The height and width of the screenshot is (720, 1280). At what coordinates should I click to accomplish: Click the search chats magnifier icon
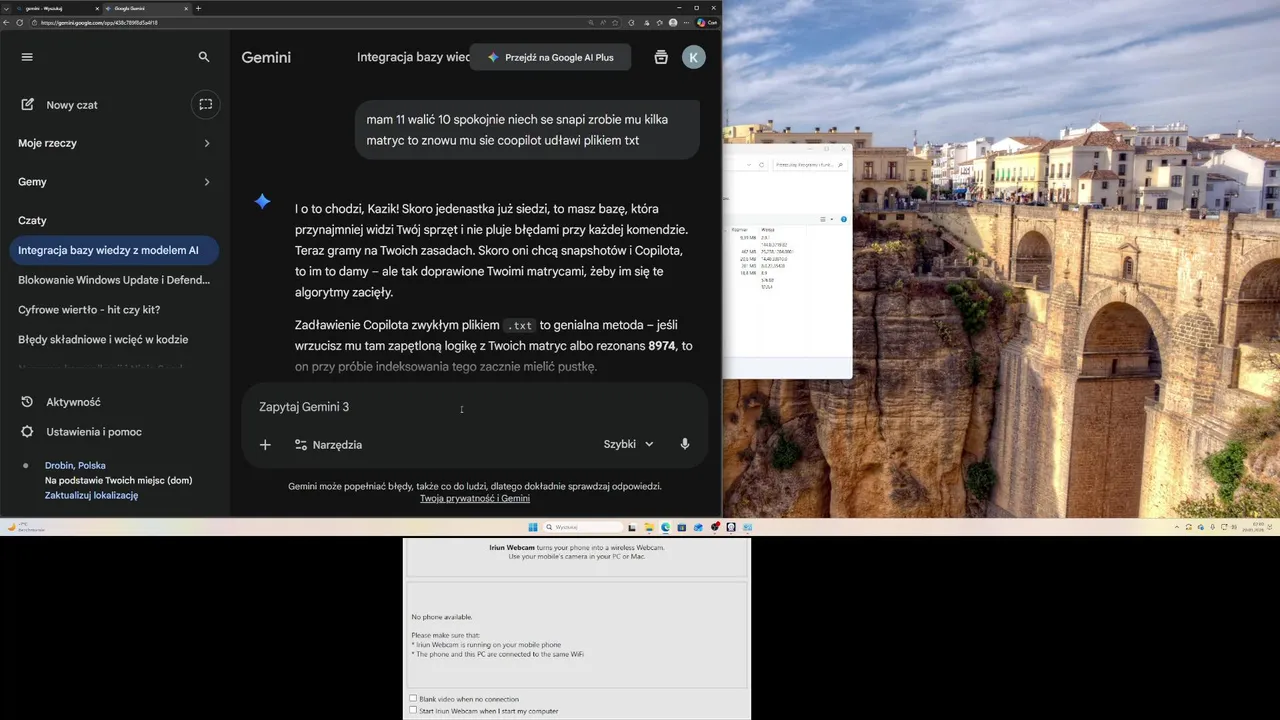click(204, 57)
